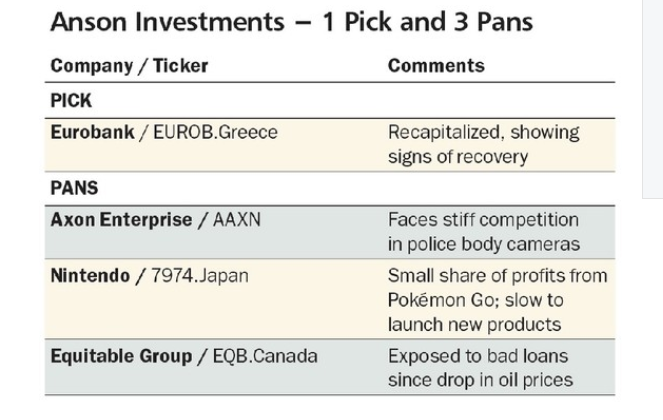Click the 'in police body cameras' line

(x=484, y=244)
